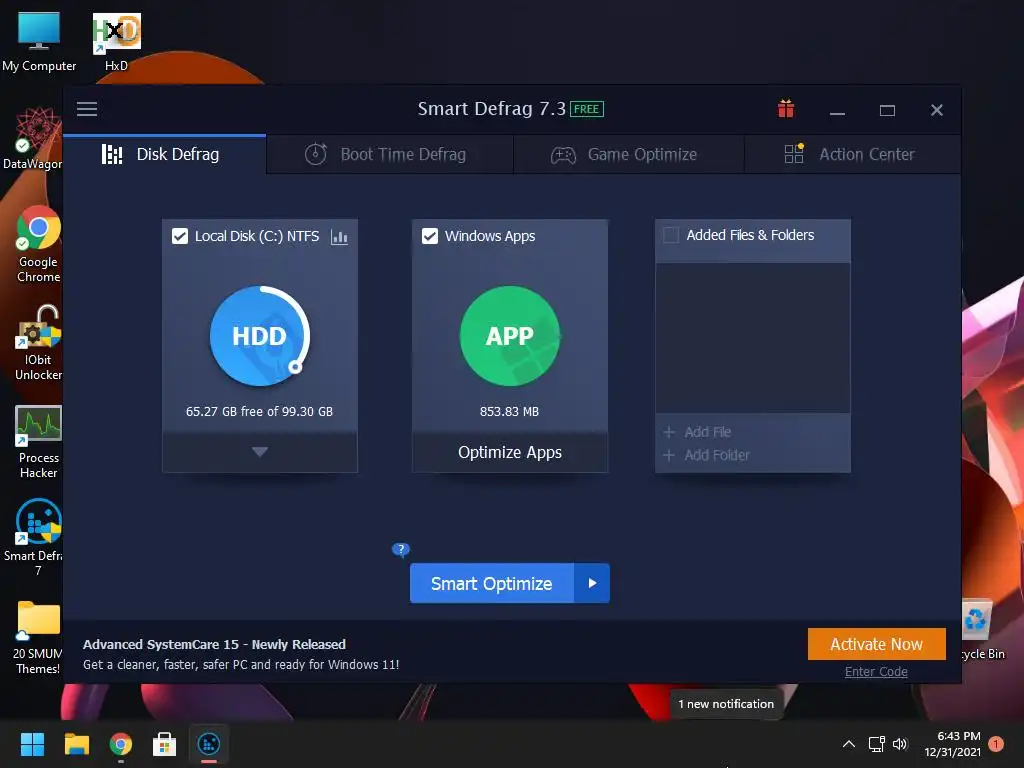Open the volume tray icon
The width and height of the screenshot is (1024, 768).
(900, 744)
